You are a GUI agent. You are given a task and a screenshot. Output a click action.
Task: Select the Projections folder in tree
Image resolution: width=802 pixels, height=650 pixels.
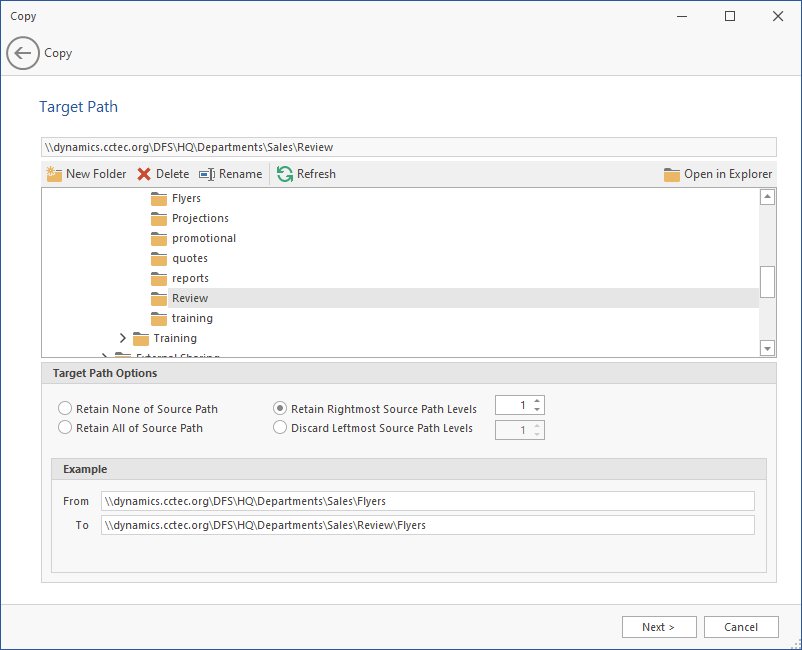(200, 218)
